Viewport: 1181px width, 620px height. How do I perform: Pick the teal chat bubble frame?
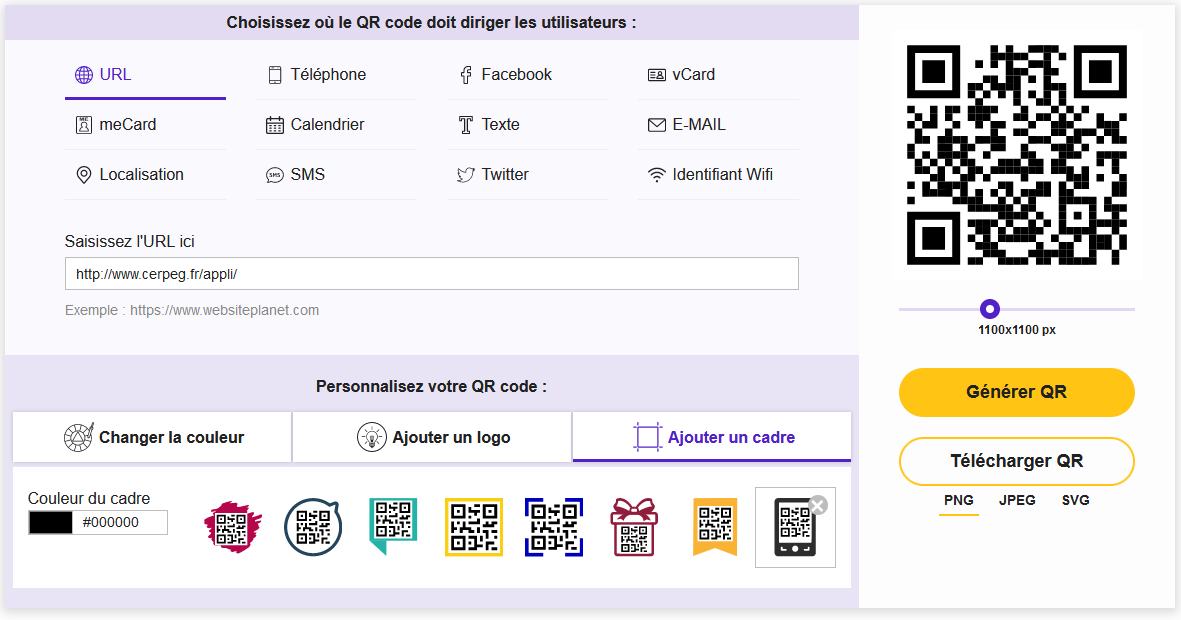click(x=393, y=525)
